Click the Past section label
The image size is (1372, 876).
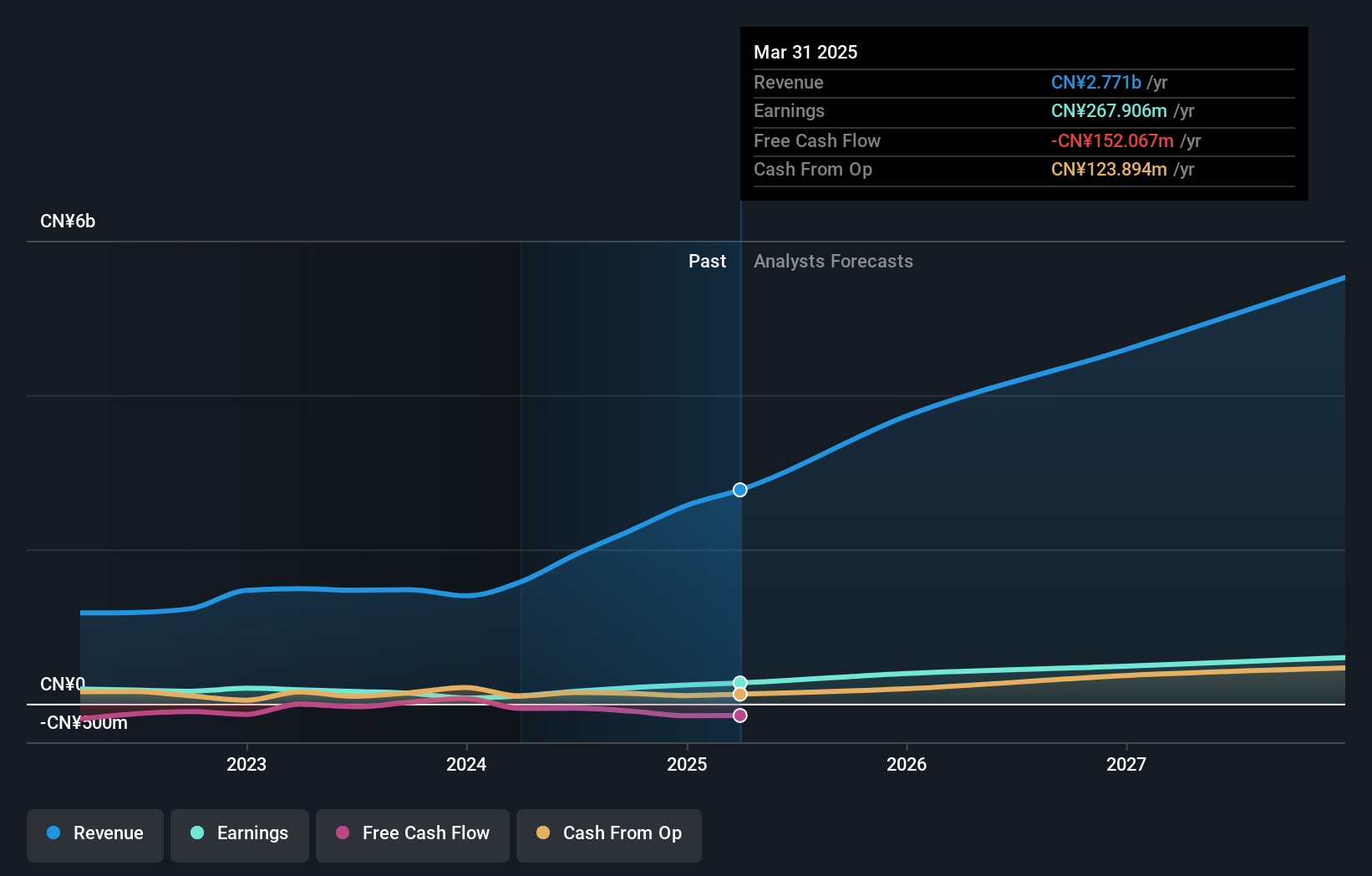(707, 262)
